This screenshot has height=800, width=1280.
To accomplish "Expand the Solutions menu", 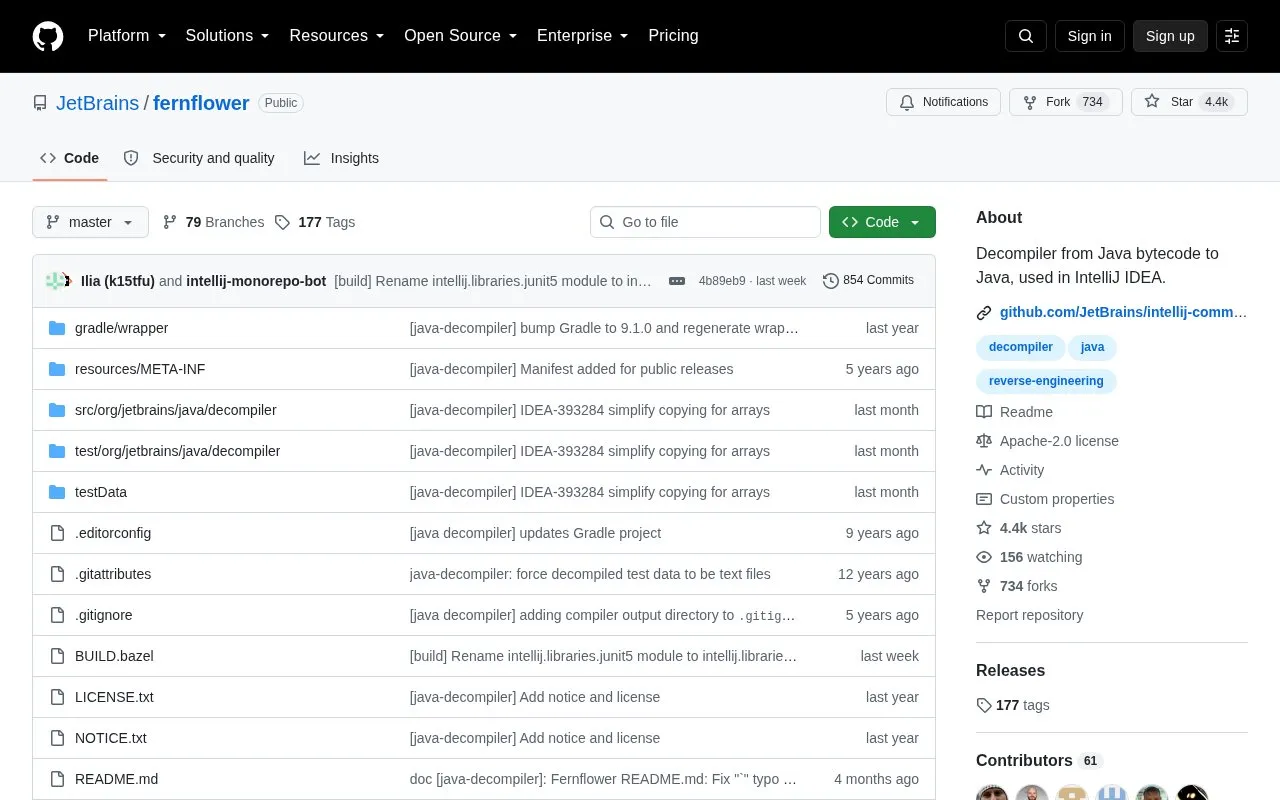I will click(227, 36).
